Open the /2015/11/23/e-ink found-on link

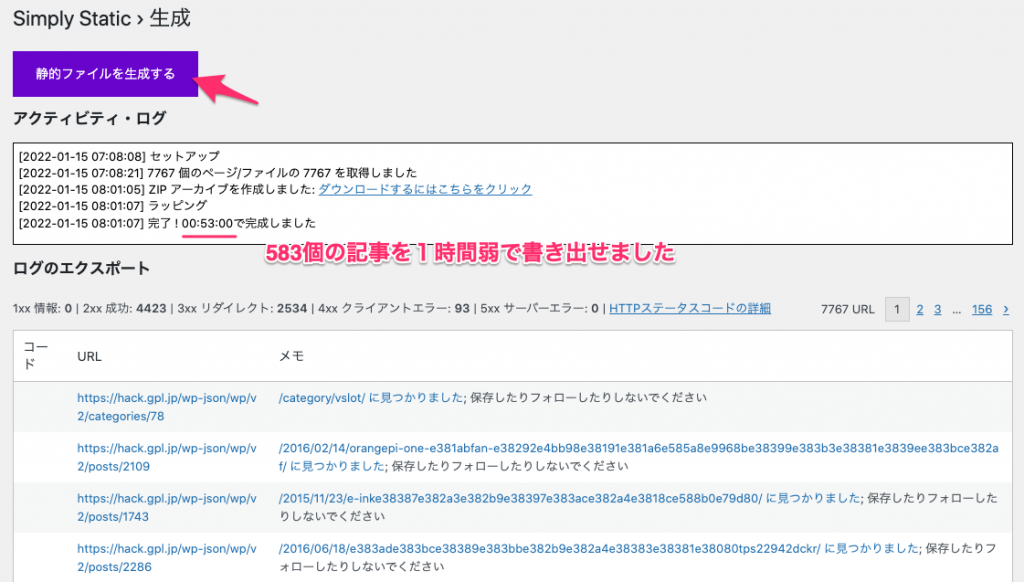569,498
